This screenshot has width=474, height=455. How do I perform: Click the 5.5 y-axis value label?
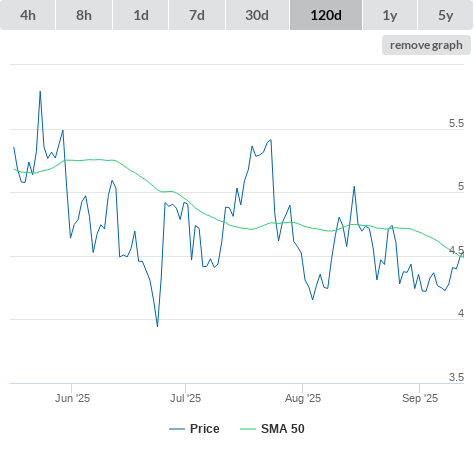click(x=456, y=123)
